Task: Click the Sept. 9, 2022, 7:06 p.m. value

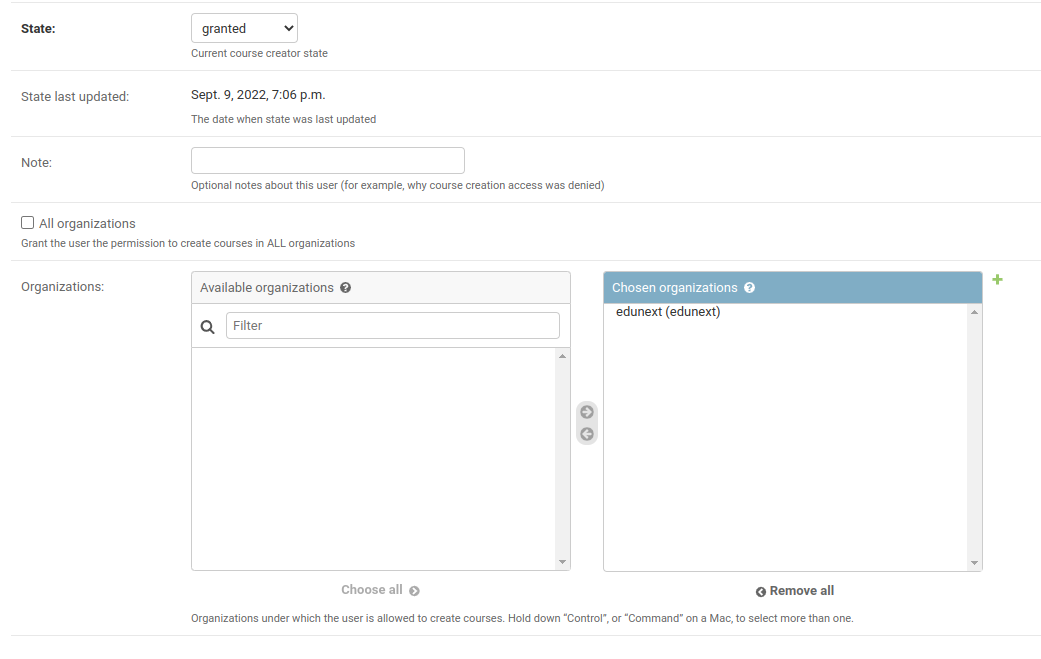Action: (x=258, y=95)
